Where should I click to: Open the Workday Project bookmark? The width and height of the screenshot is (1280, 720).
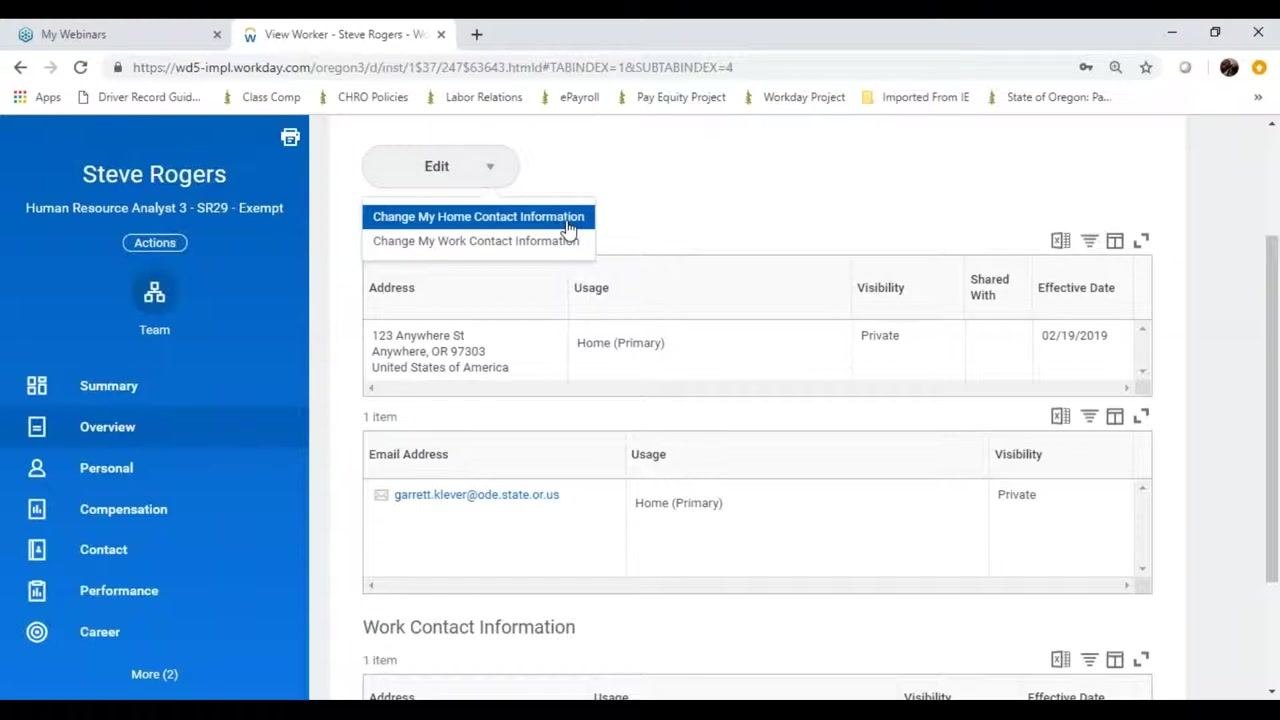[794, 97]
